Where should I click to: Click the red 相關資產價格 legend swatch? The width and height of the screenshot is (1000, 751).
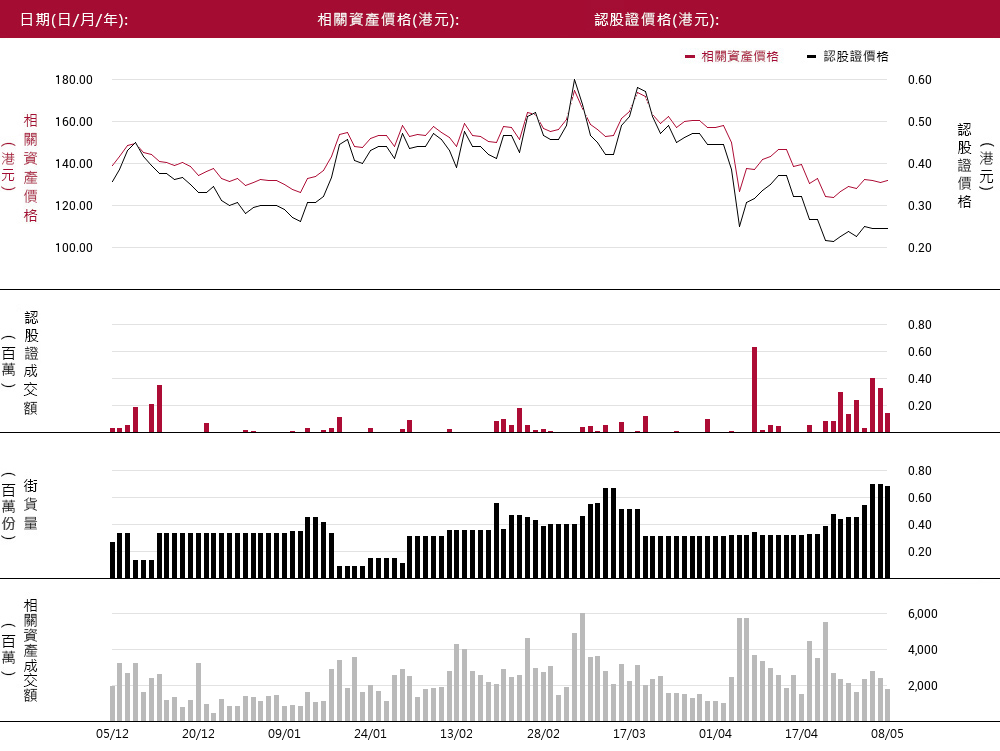[689, 57]
